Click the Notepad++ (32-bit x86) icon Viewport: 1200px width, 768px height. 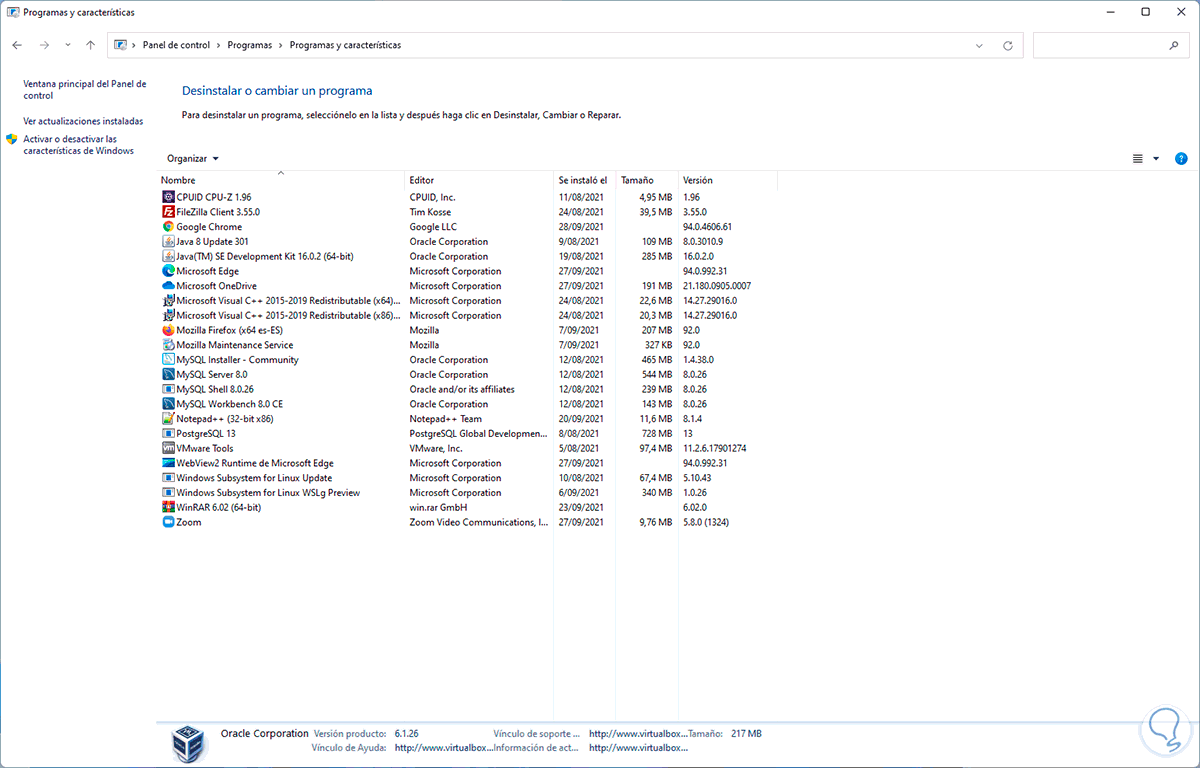pos(168,419)
